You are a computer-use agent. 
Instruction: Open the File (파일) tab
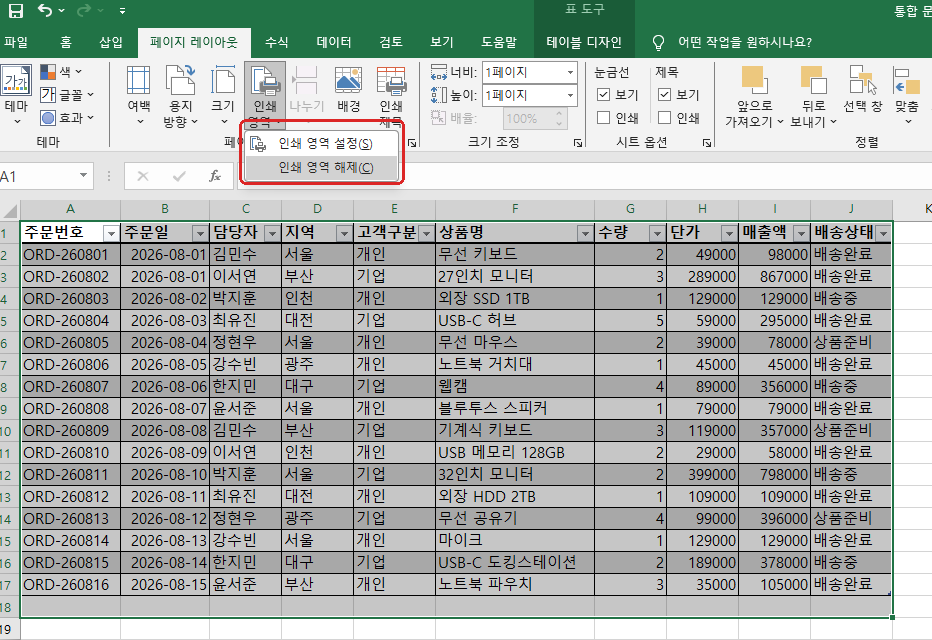click(15, 42)
